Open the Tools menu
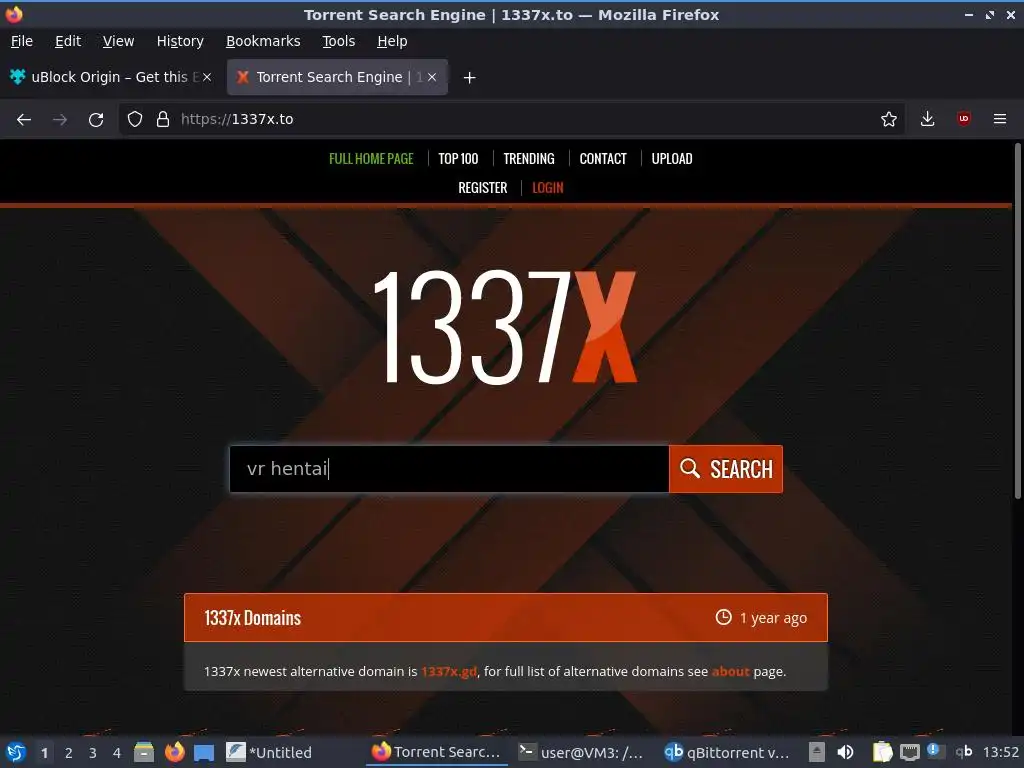 338,41
